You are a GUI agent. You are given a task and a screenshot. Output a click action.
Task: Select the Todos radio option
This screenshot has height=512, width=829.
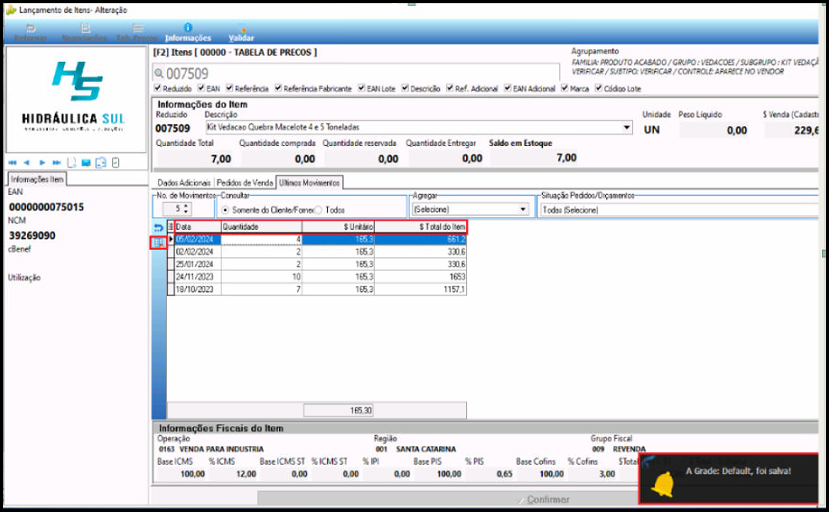318,210
